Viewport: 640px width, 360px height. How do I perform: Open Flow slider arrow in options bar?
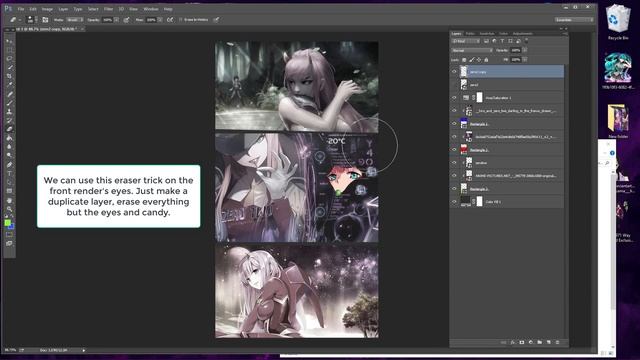[160, 20]
